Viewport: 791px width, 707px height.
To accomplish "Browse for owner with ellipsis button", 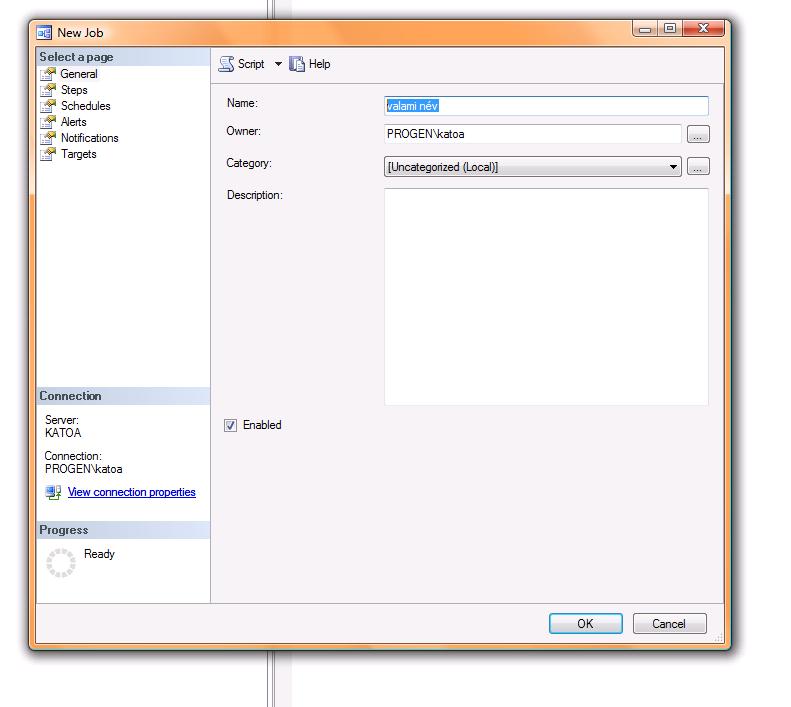I will click(x=698, y=134).
